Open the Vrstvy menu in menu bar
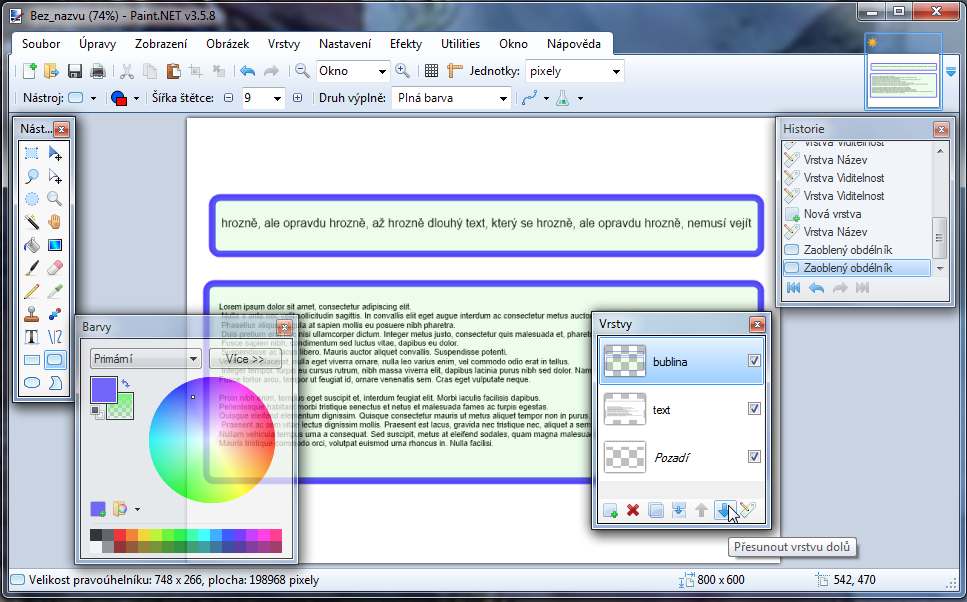The height and width of the screenshot is (602, 967). click(283, 44)
